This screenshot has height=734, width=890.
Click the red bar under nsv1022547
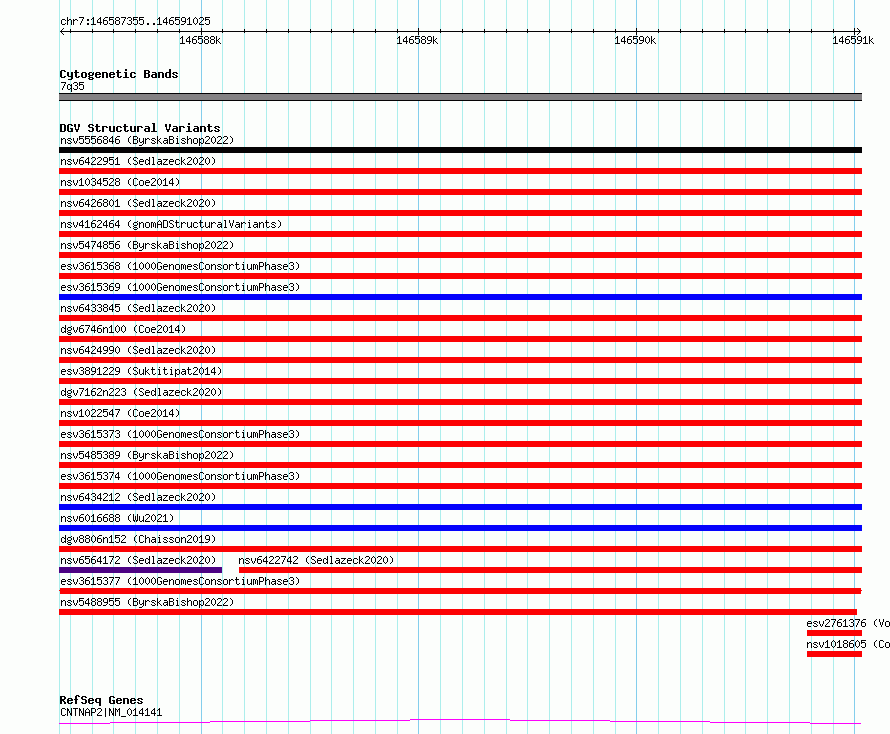[460, 423]
